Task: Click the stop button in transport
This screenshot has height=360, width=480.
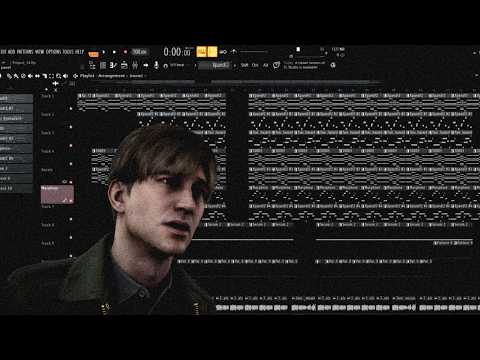Action: [x=114, y=52]
